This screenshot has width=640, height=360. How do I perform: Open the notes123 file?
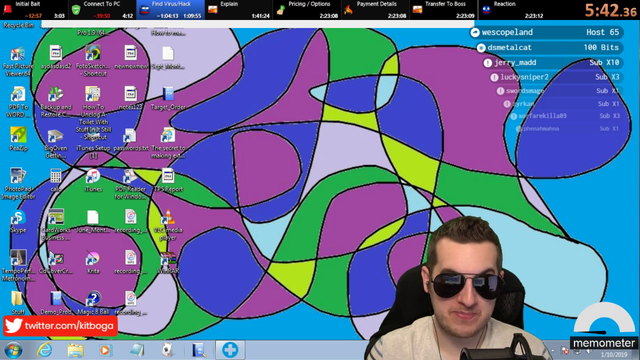[x=131, y=98]
